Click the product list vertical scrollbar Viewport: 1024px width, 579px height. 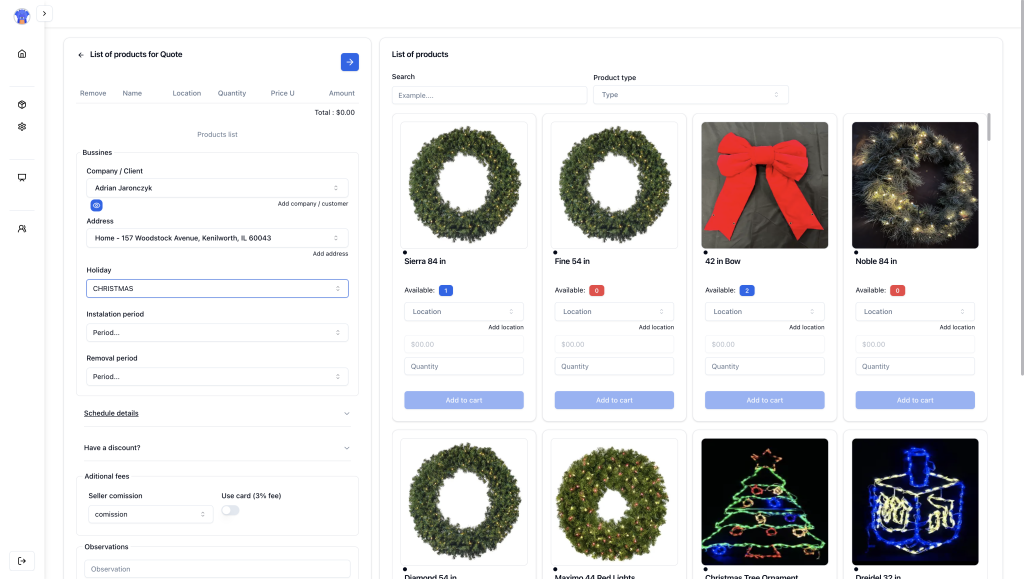pyautogui.click(x=989, y=127)
